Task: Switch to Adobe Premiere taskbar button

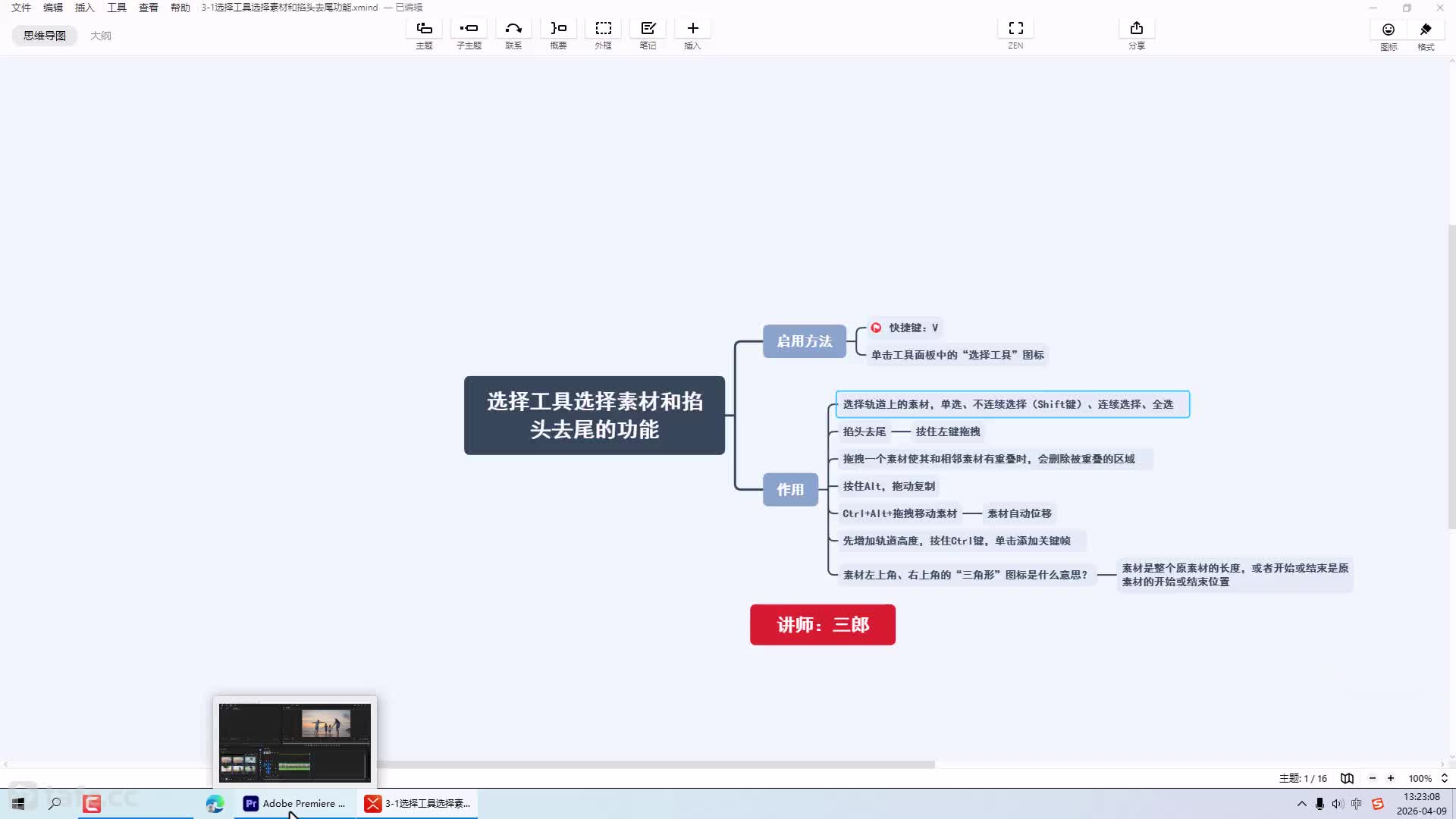Action: tap(295, 803)
